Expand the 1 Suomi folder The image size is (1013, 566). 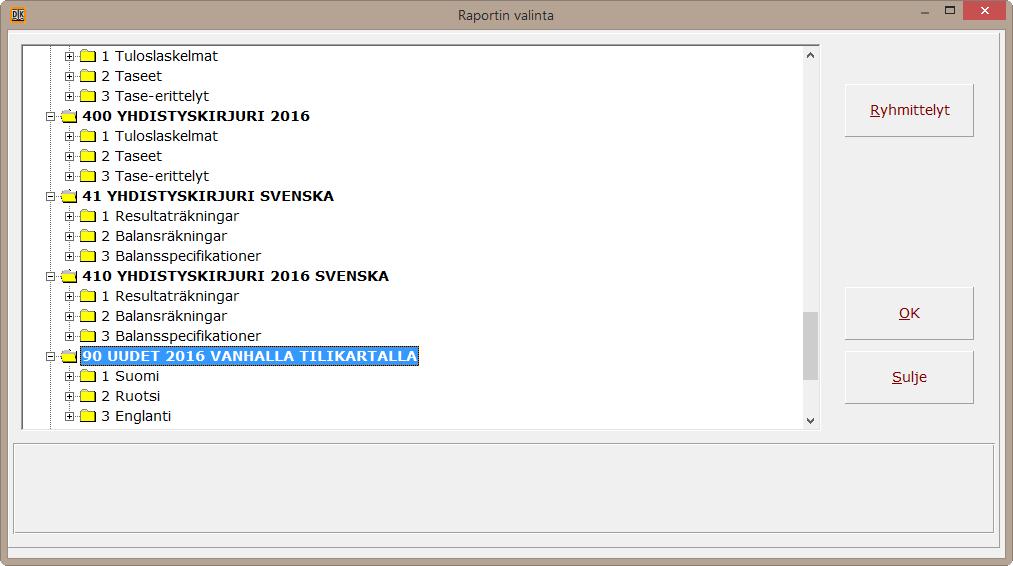pyautogui.click(x=69, y=377)
